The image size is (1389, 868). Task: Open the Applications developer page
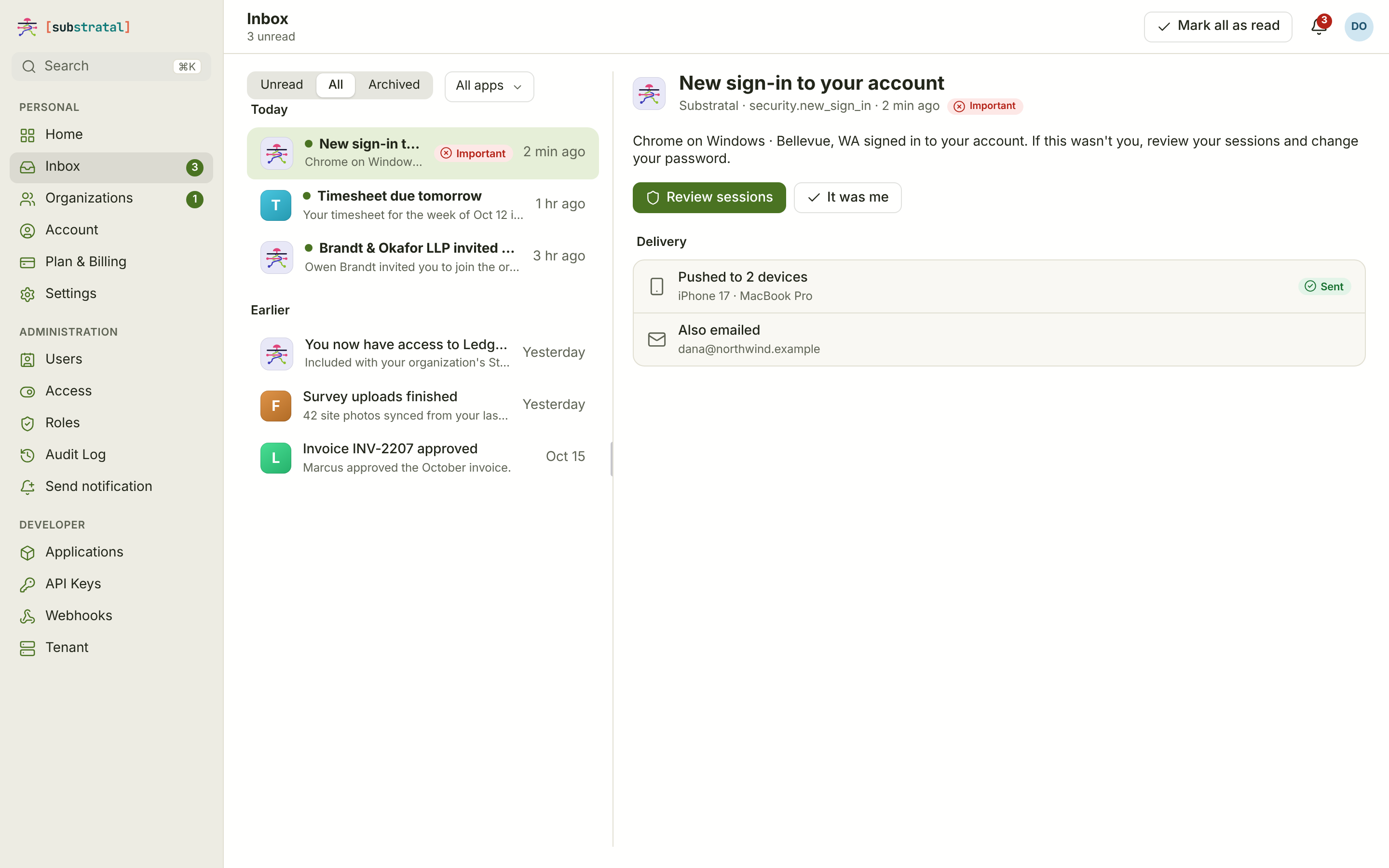[x=111, y=552]
